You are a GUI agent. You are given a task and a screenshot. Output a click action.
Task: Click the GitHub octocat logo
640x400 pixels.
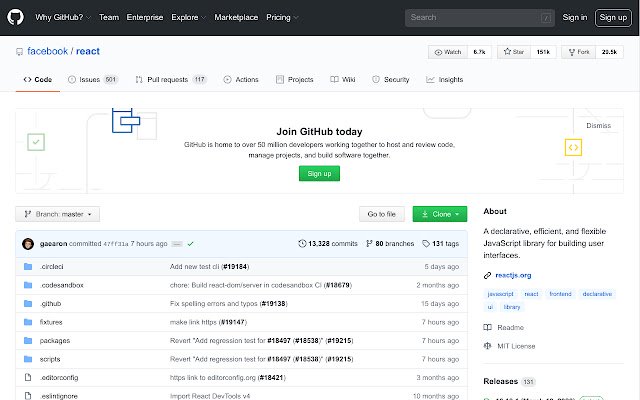[16, 17]
